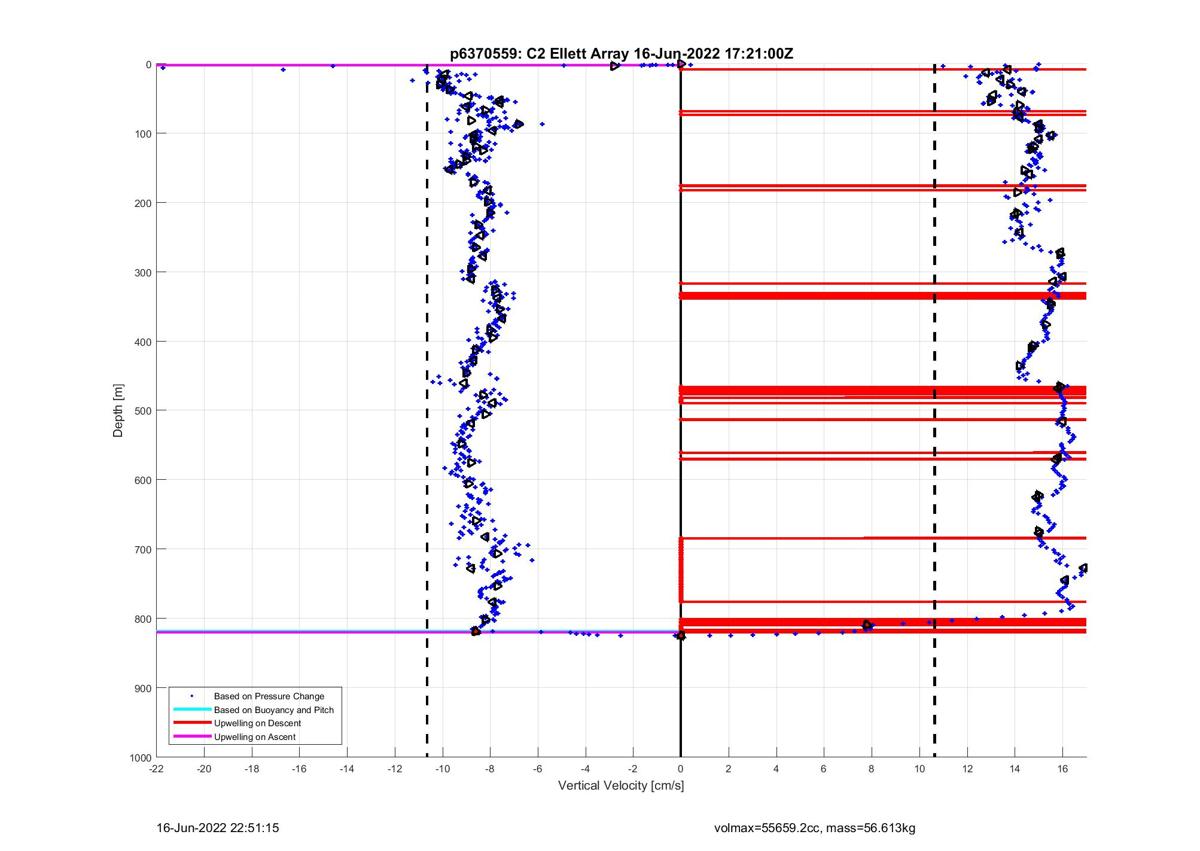Click the magenta line sample in legend

(x=191, y=737)
